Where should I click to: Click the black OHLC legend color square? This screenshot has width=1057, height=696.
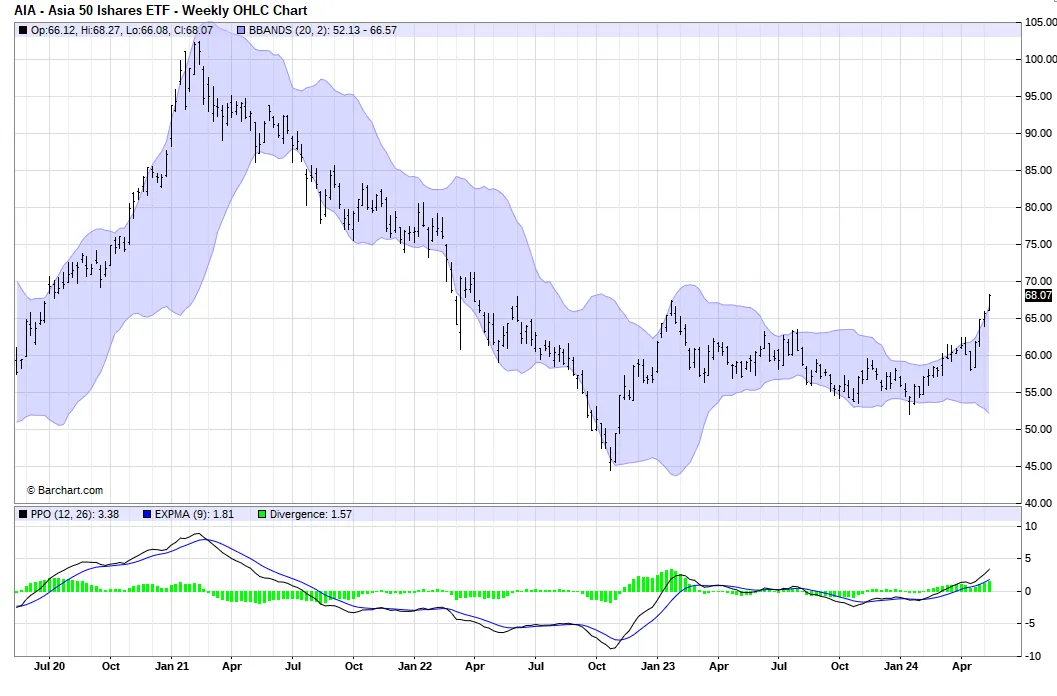click(23, 30)
